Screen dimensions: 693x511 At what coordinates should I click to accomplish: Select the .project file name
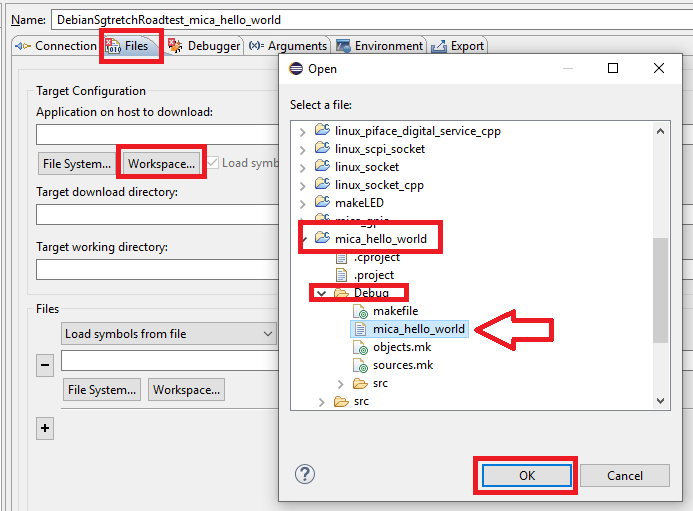coord(373,275)
